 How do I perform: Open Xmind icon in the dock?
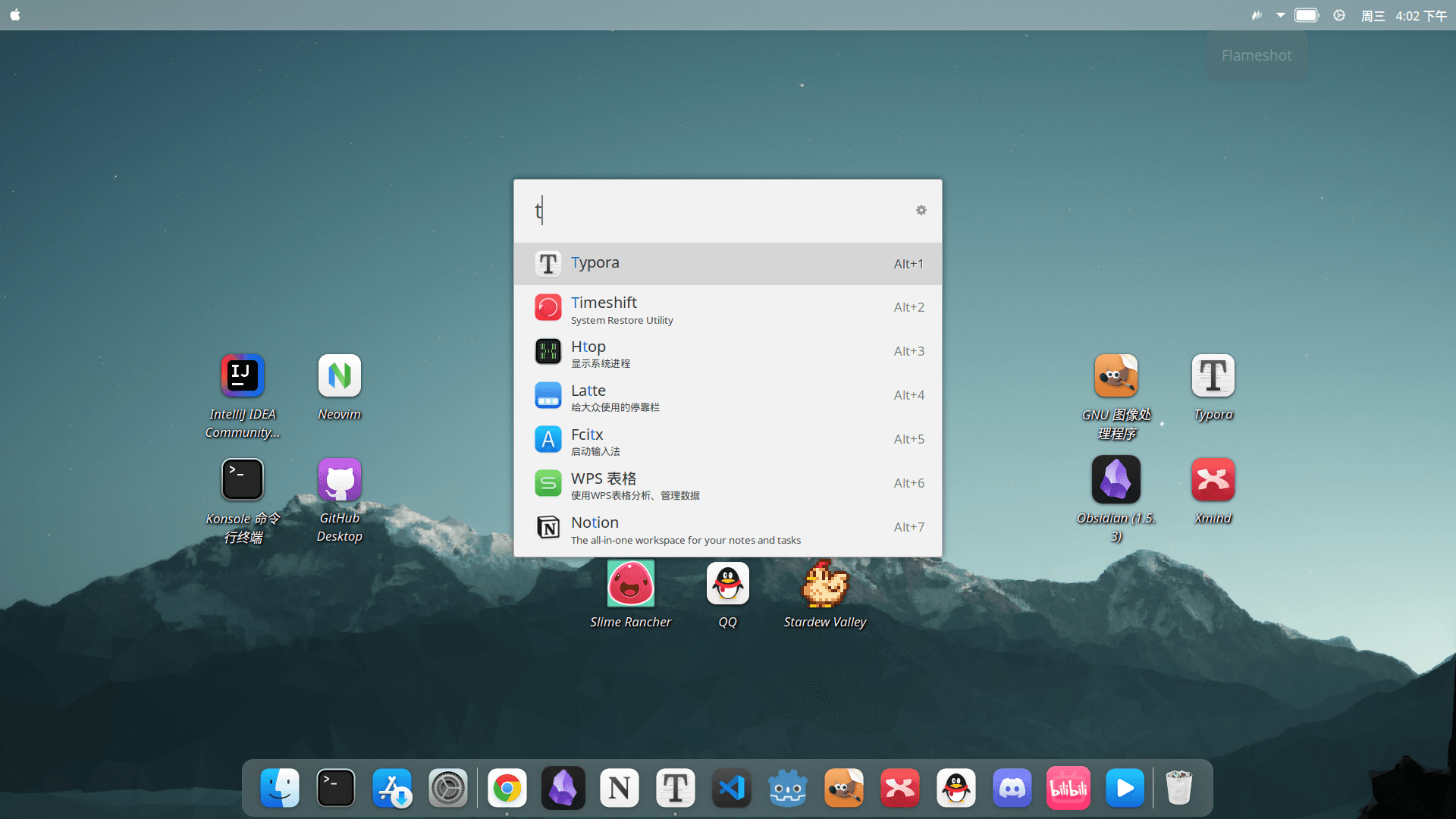[x=900, y=789]
